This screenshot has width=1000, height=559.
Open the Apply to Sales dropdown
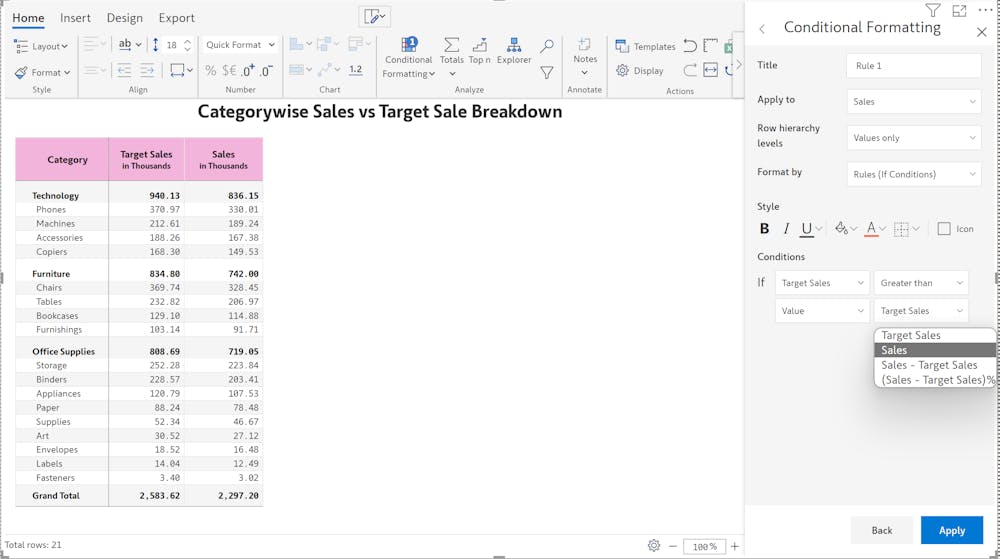tap(913, 101)
